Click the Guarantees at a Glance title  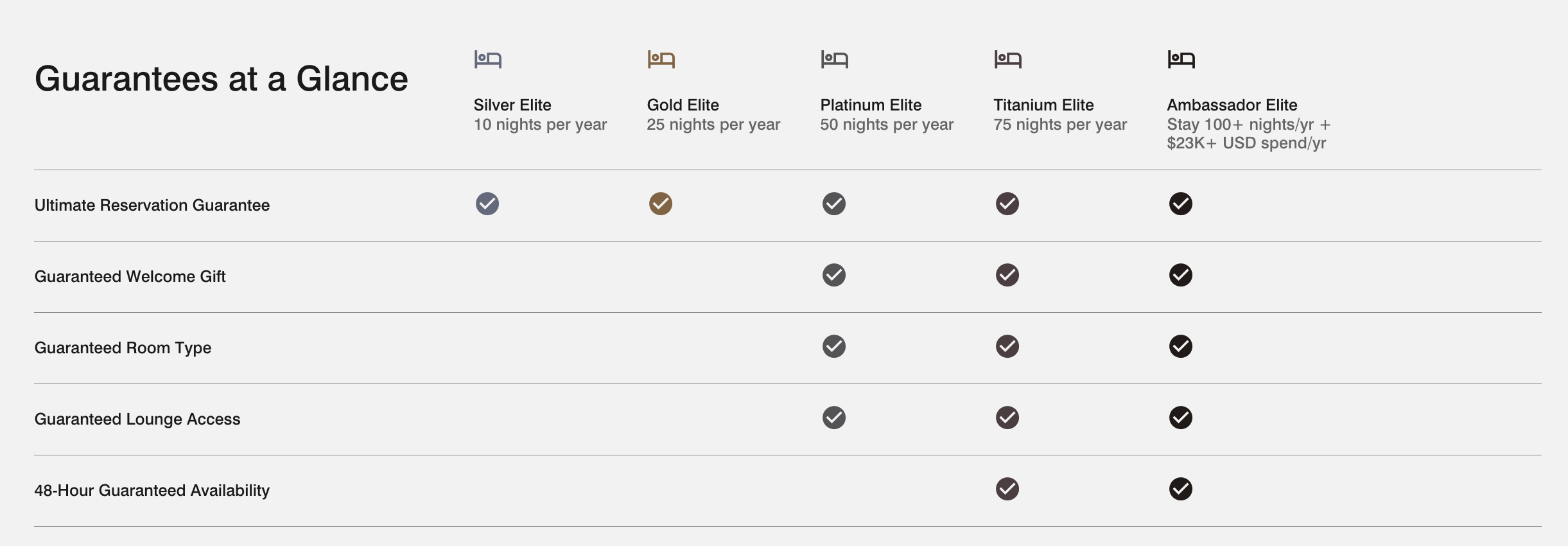(222, 79)
